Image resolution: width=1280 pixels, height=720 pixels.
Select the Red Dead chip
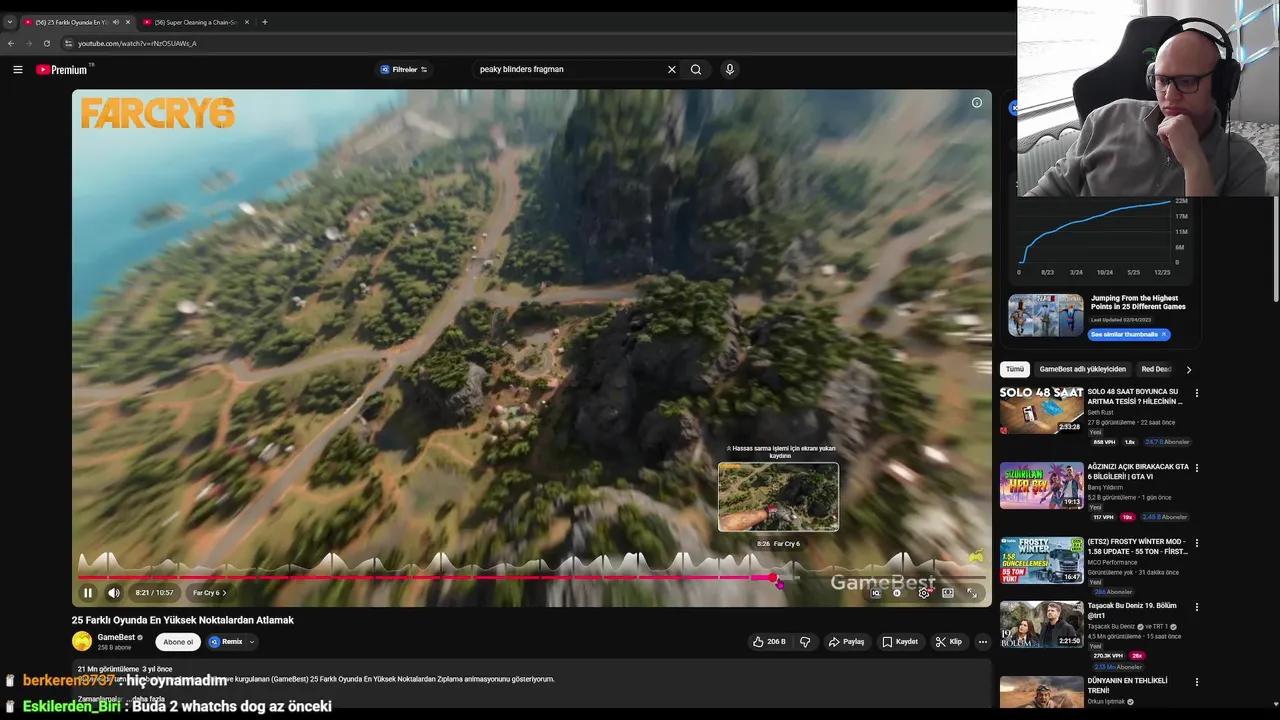point(1156,369)
